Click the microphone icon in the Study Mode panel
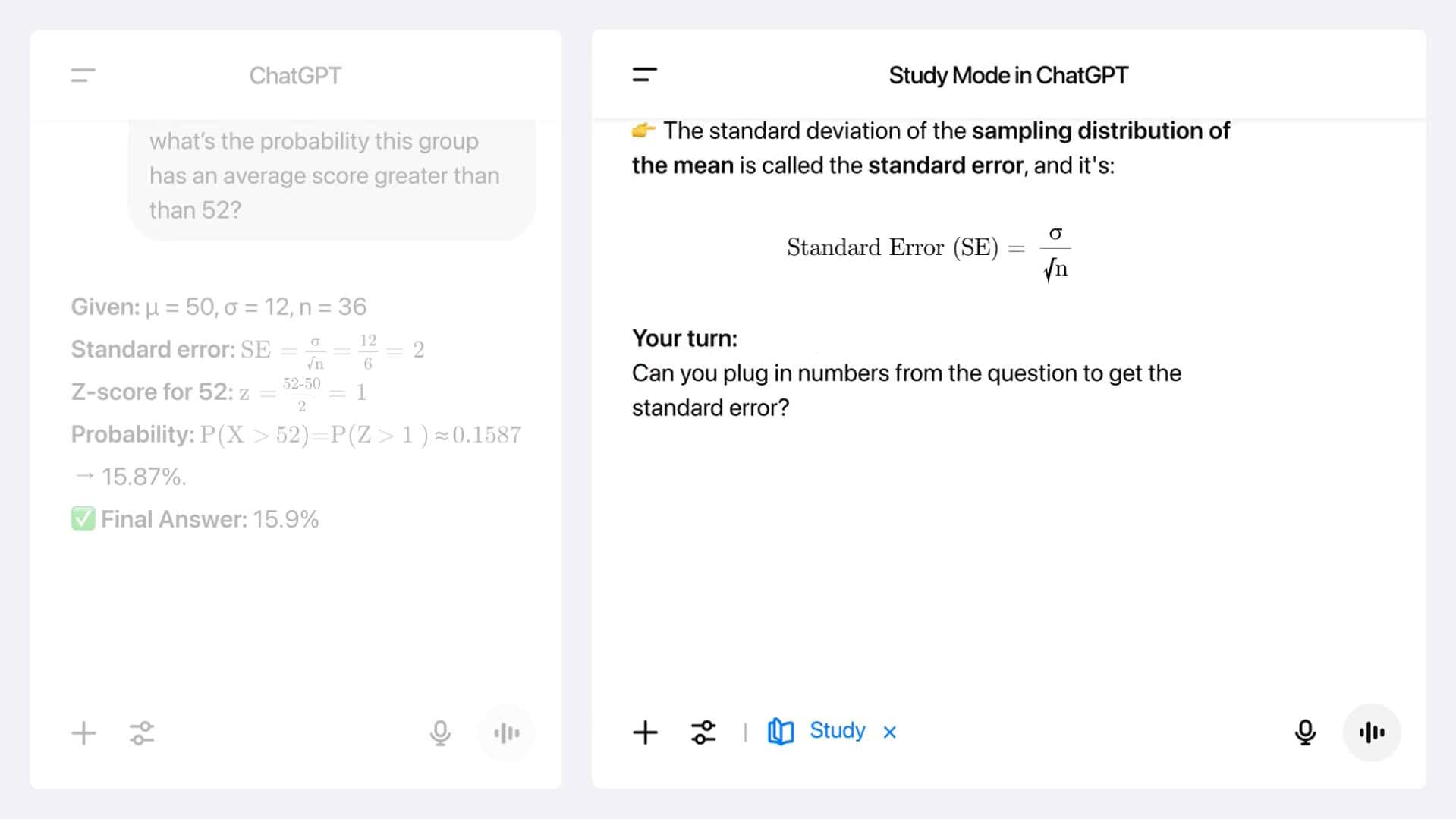The image size is (1456, 819). pos(1305,732)
